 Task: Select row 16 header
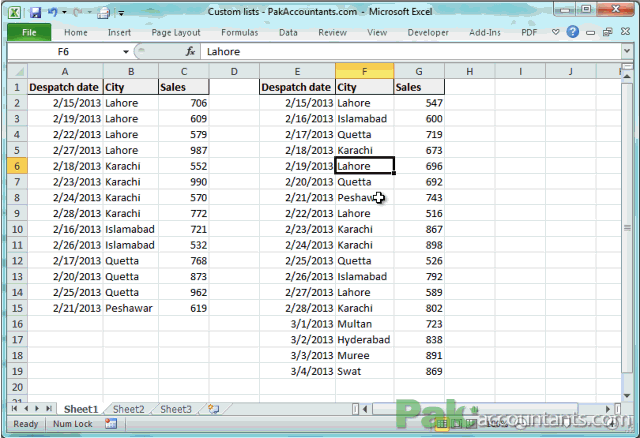(17, 324)
